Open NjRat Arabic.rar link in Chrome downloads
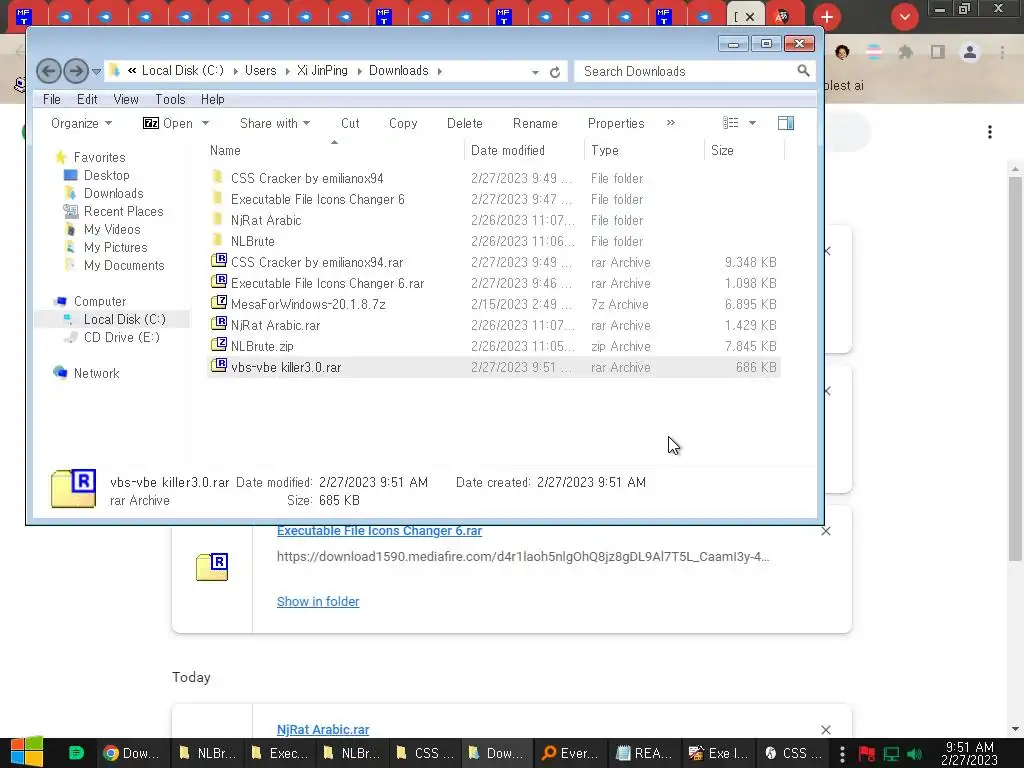 [323, 729]
